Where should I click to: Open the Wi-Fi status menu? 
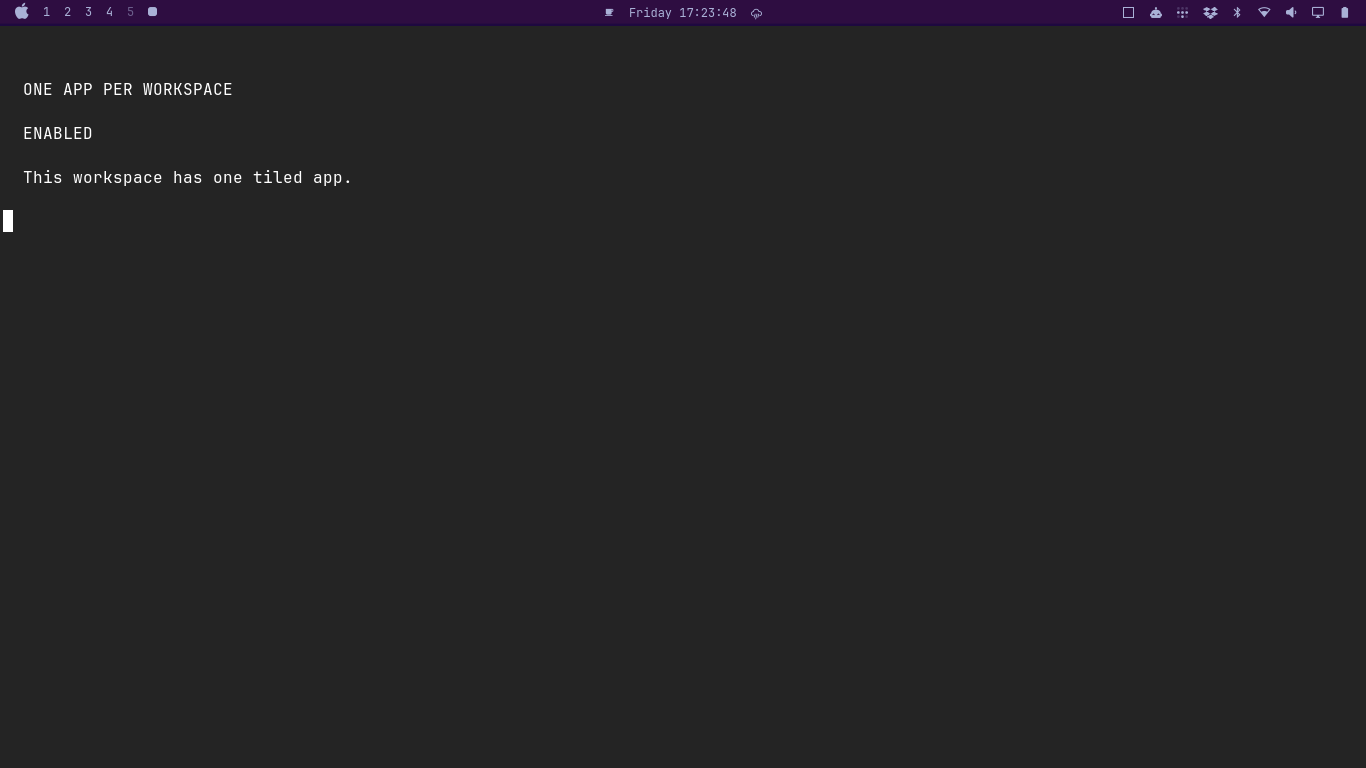tap(1264, 13)
